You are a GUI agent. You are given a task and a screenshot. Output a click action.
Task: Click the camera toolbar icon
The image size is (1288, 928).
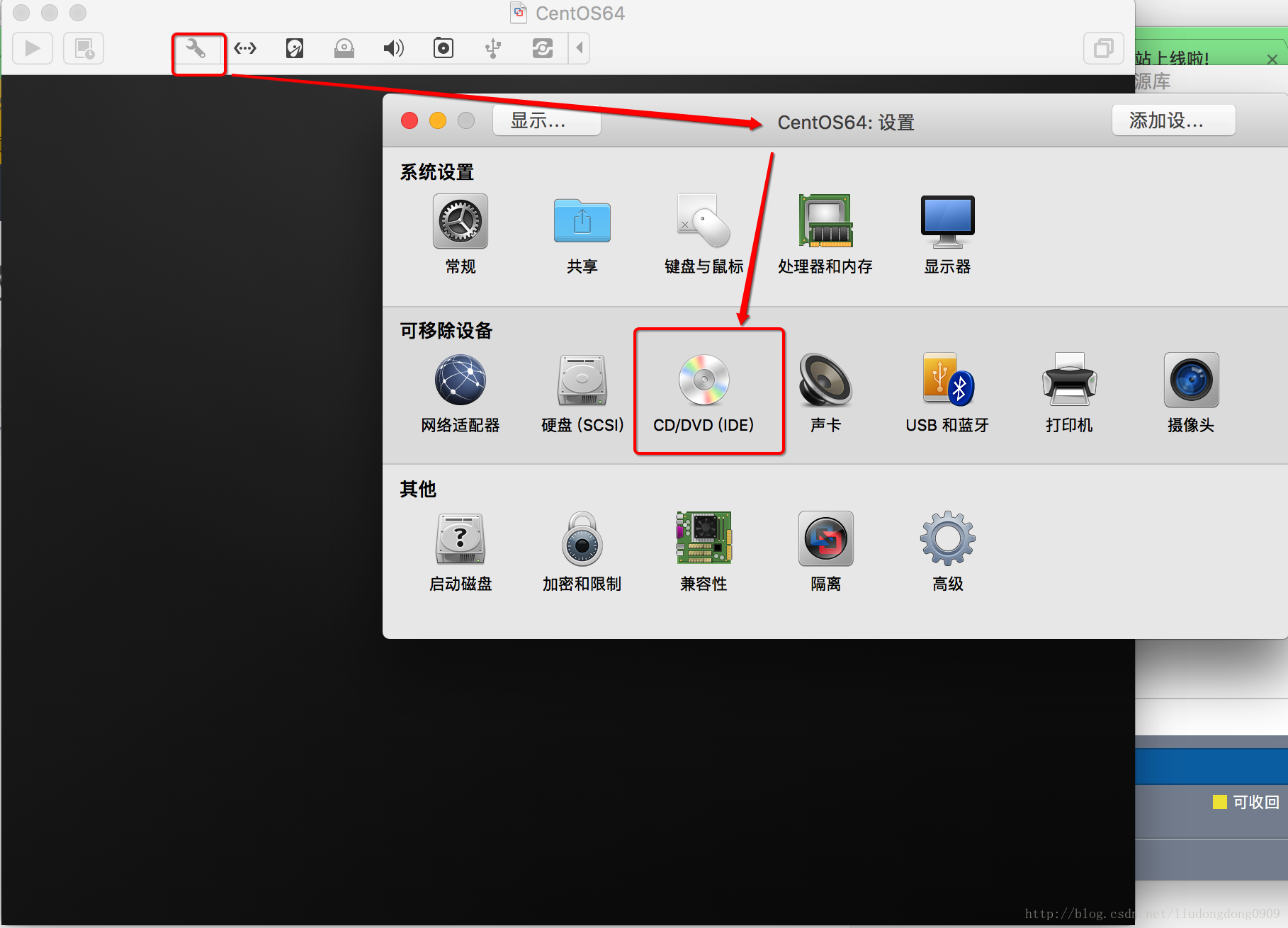tap(444, 48)
